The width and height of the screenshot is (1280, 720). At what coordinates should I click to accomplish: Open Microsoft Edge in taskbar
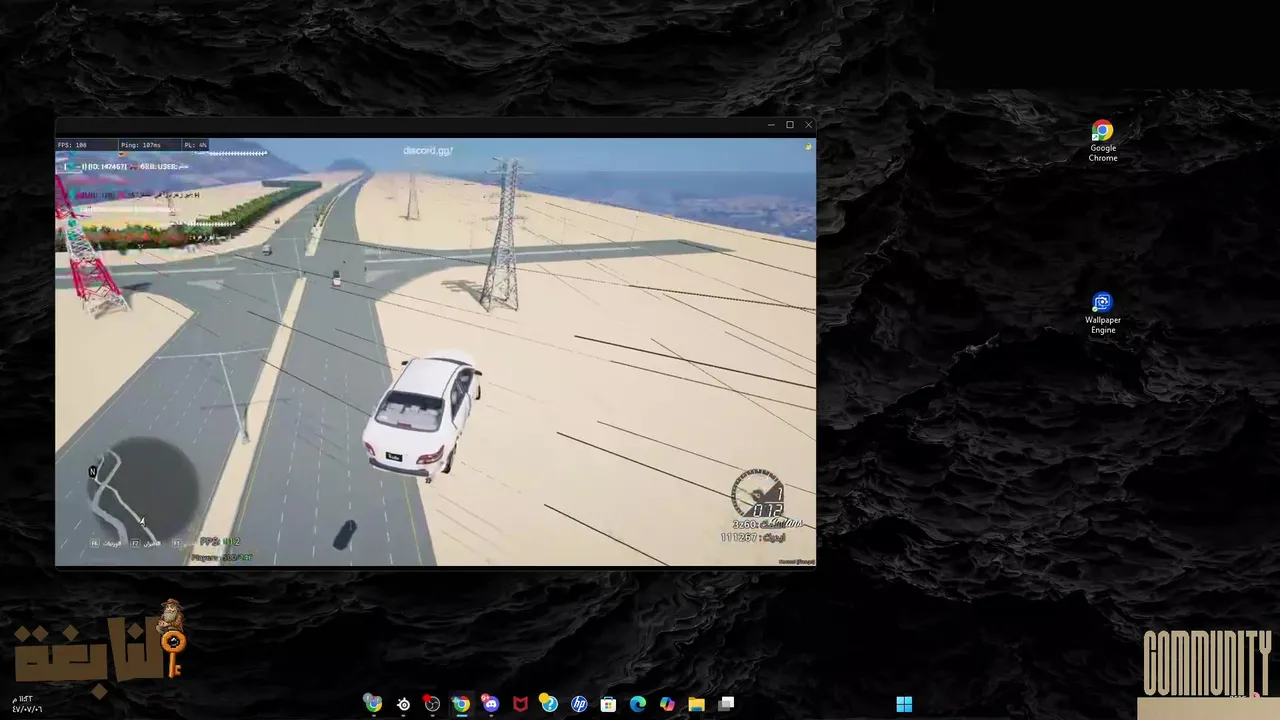point(637,704)
